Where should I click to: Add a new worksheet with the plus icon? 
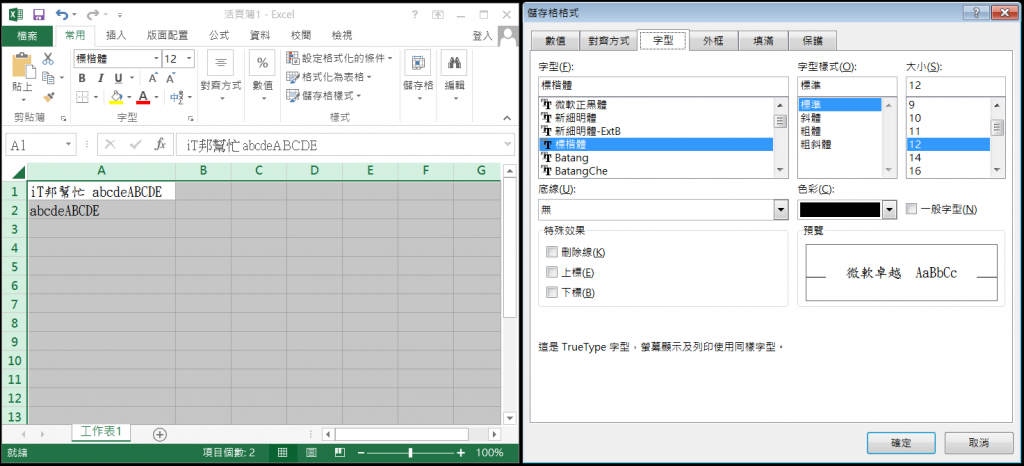pyautogui.click(x=160, y=434)
